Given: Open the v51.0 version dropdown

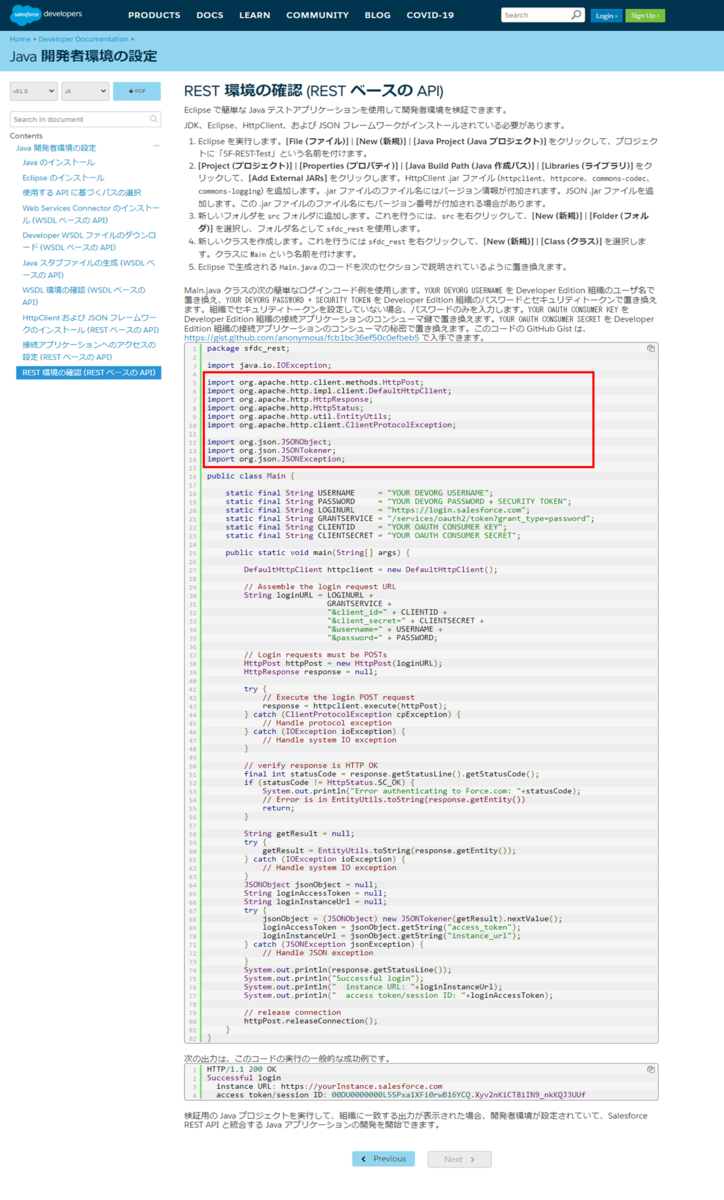Looking at the screenshot, I should 32,91.
